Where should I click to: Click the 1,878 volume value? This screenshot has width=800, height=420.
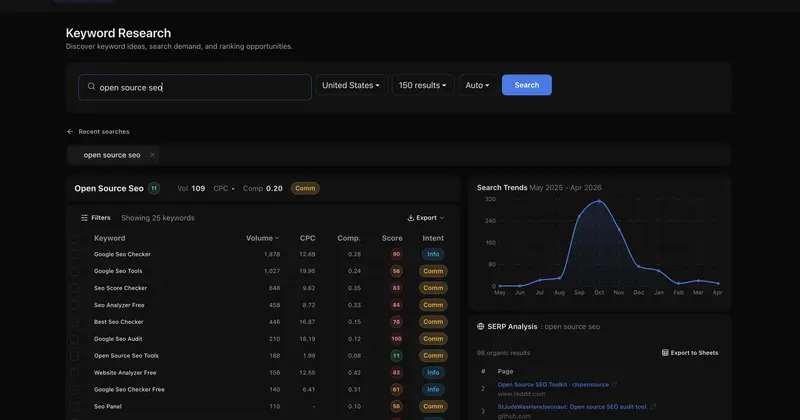[x=272, y=254]
